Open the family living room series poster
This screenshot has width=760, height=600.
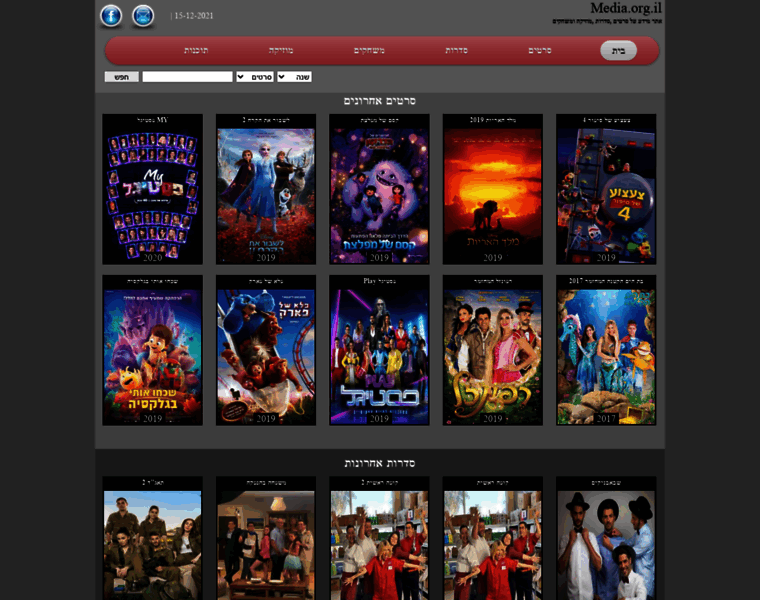click(x=266, y=538)
